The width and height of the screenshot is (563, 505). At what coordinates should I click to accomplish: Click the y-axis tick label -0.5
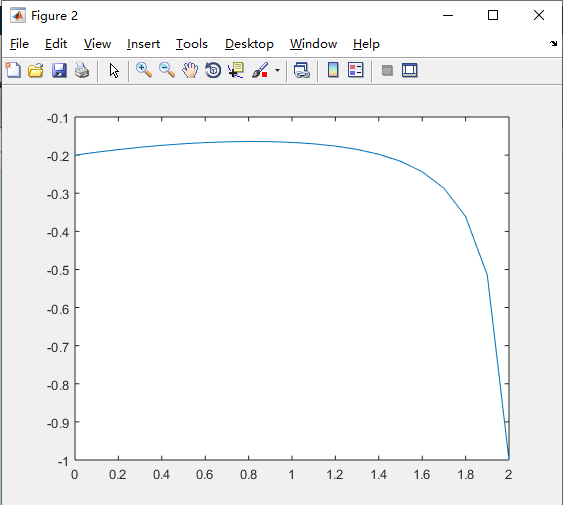click(58, 270)
